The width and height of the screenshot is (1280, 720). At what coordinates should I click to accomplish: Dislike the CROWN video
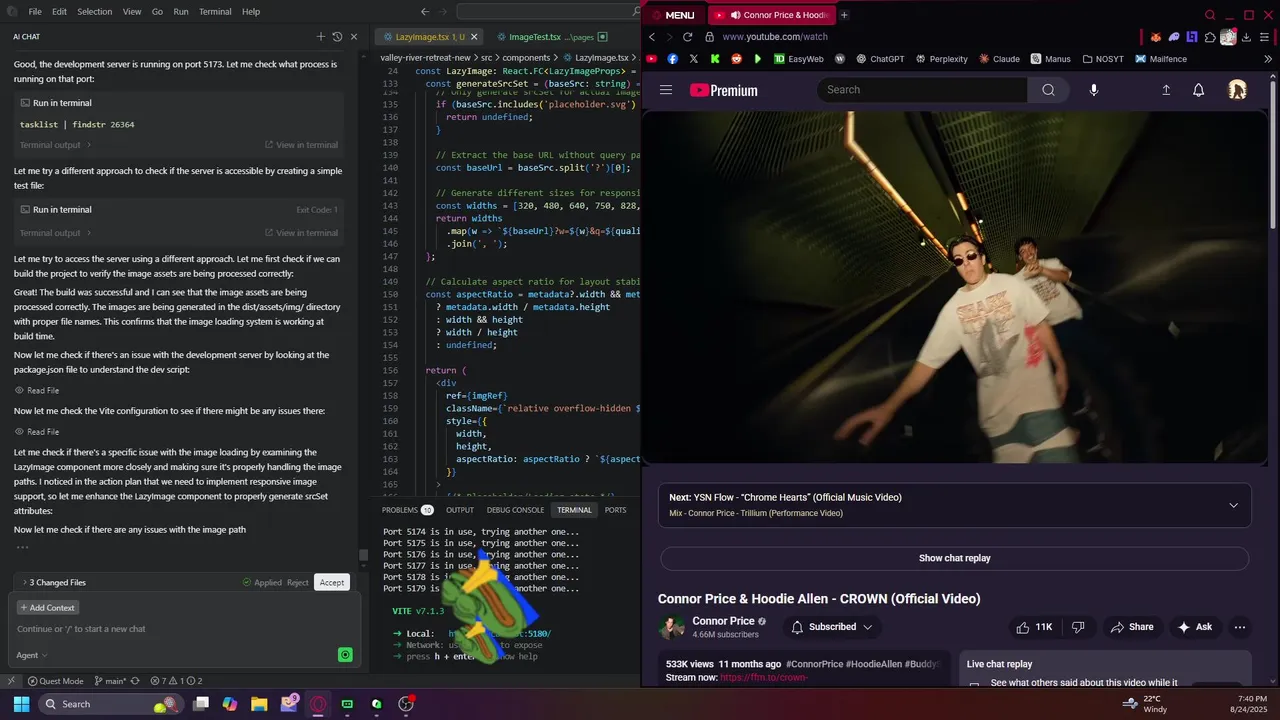click(1078, 627)
